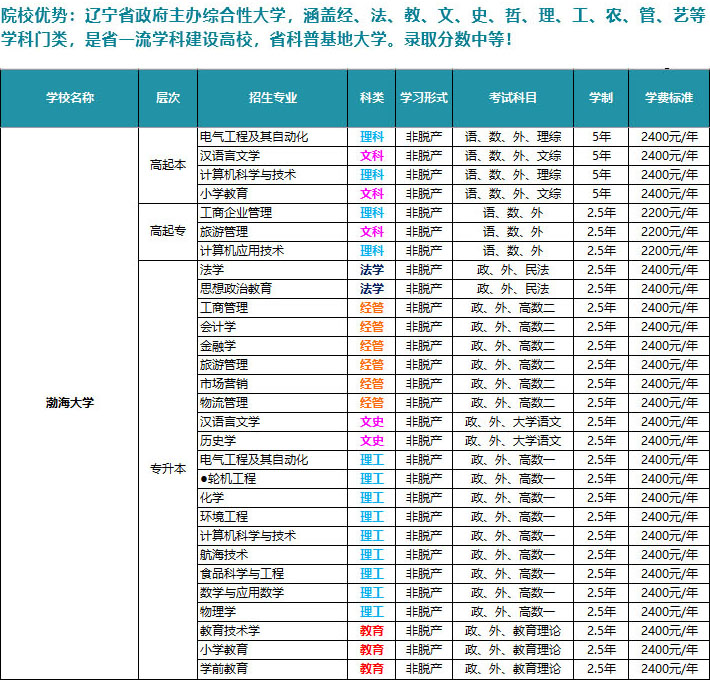The image size is (710, 680).
Task: Select the 专升本 level cell
Action: pos(168,469)
